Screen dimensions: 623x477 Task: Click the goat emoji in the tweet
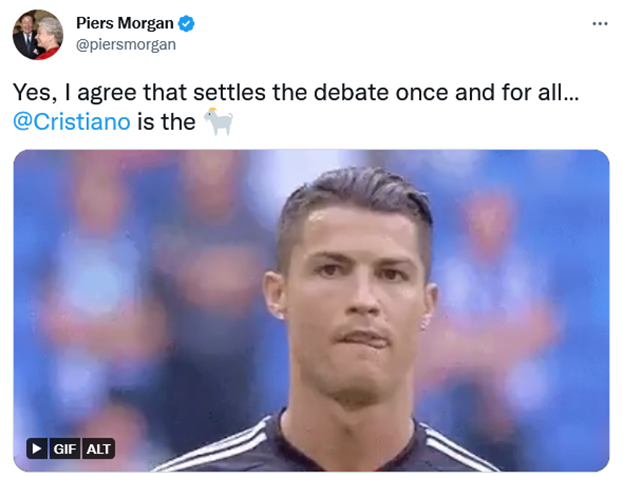218,121
